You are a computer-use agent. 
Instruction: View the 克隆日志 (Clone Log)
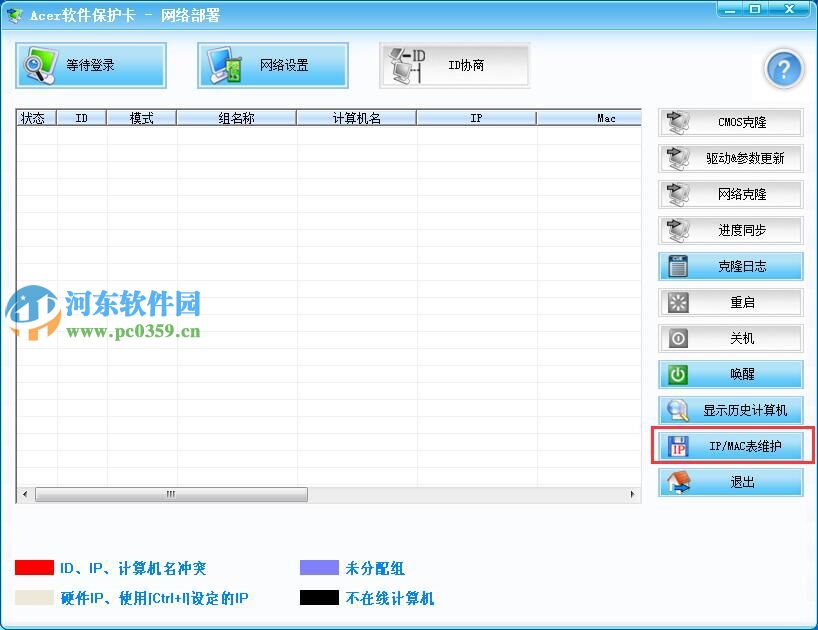729,266
